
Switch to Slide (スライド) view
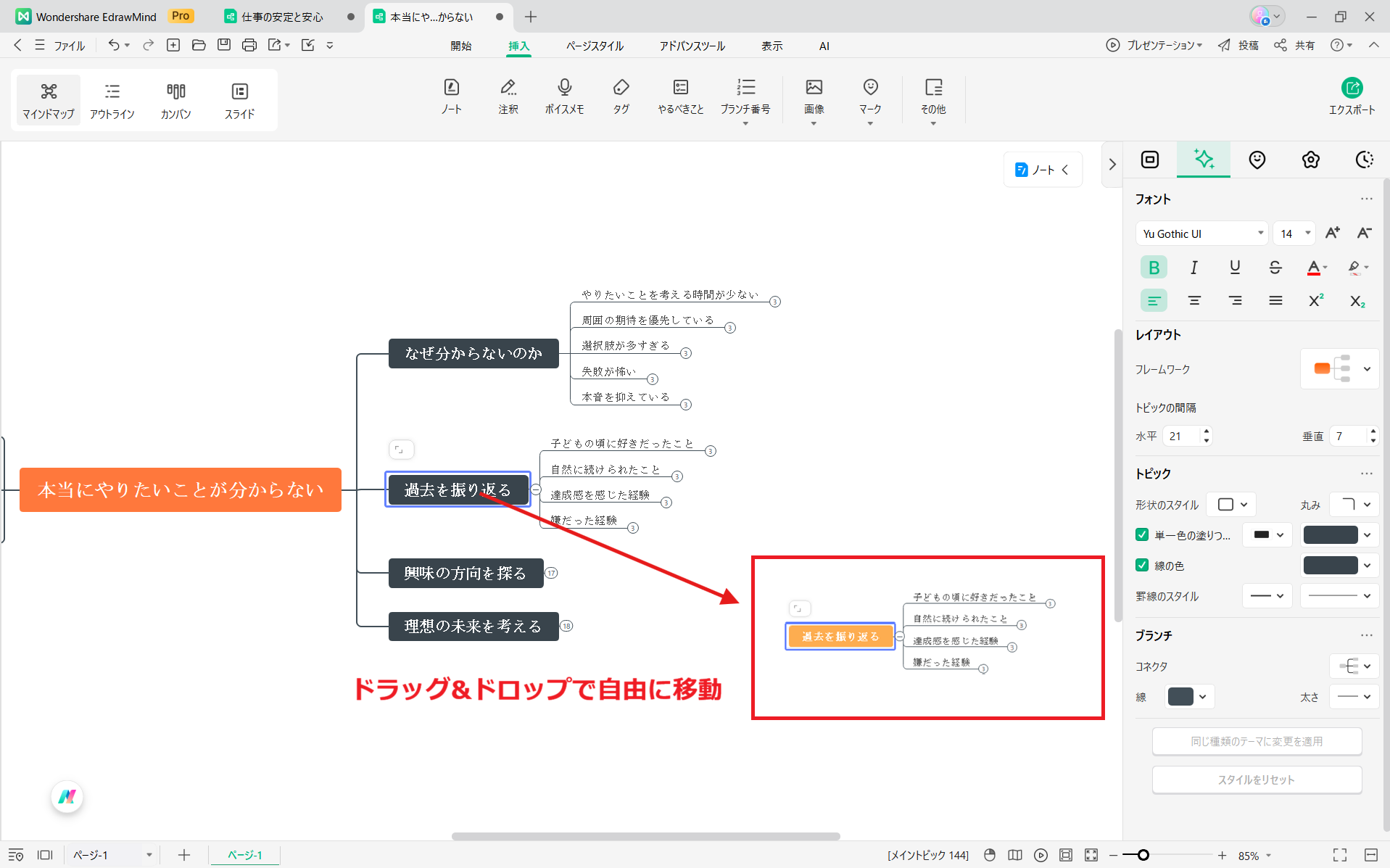[239, 100]
